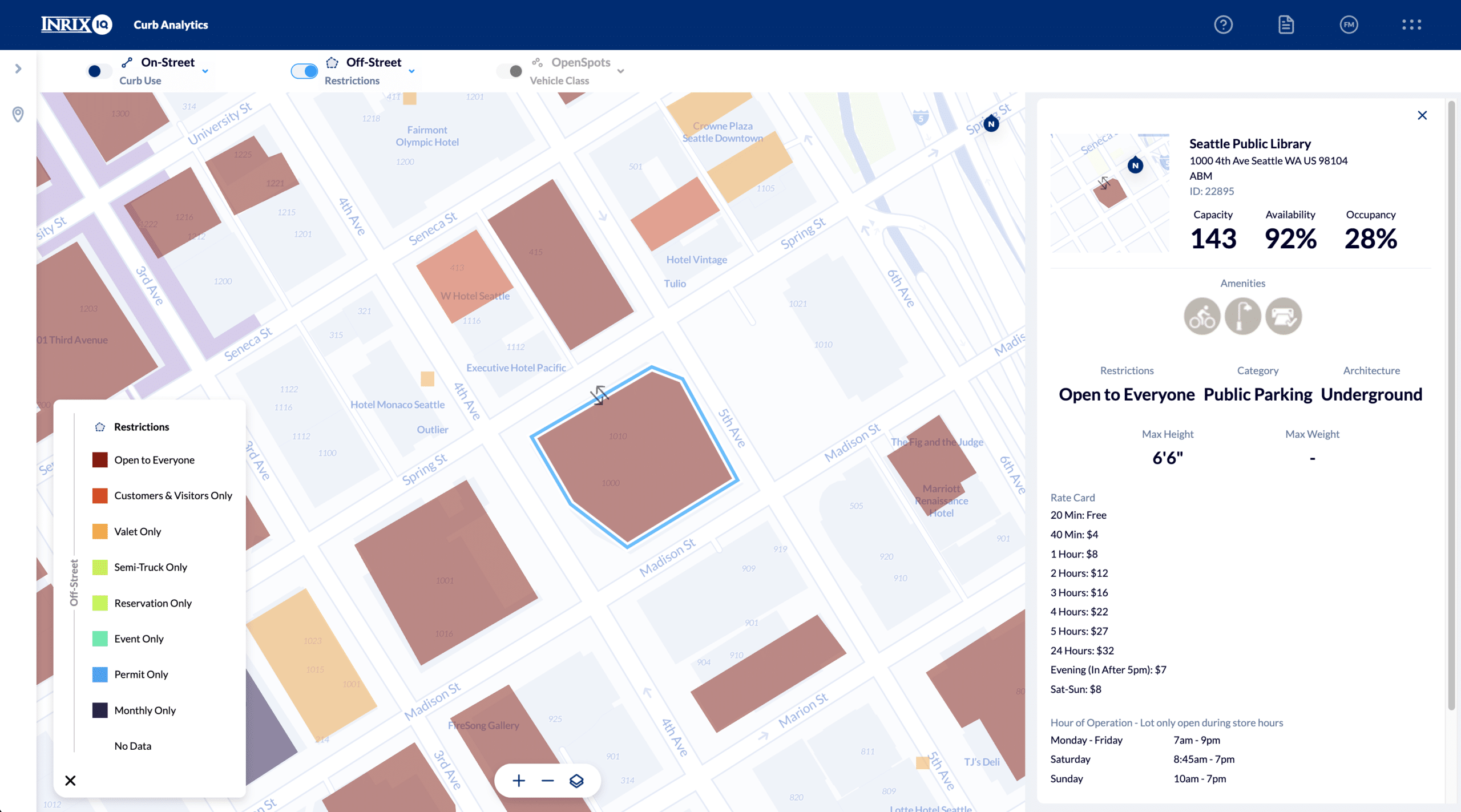The height and width of the screenshot is (812, 1461).
Task: Click the '24 Hours: $32' rate entry
Action: [x=1082, y=651]
